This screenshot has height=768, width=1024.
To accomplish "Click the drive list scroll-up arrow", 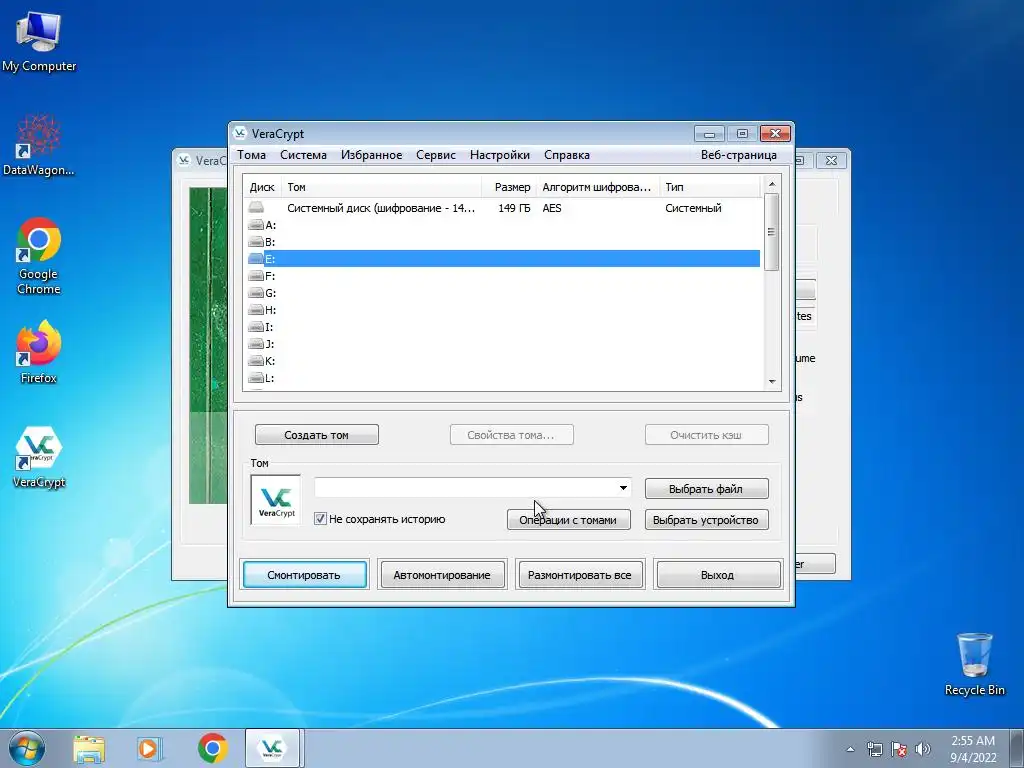I will [771, 184].
